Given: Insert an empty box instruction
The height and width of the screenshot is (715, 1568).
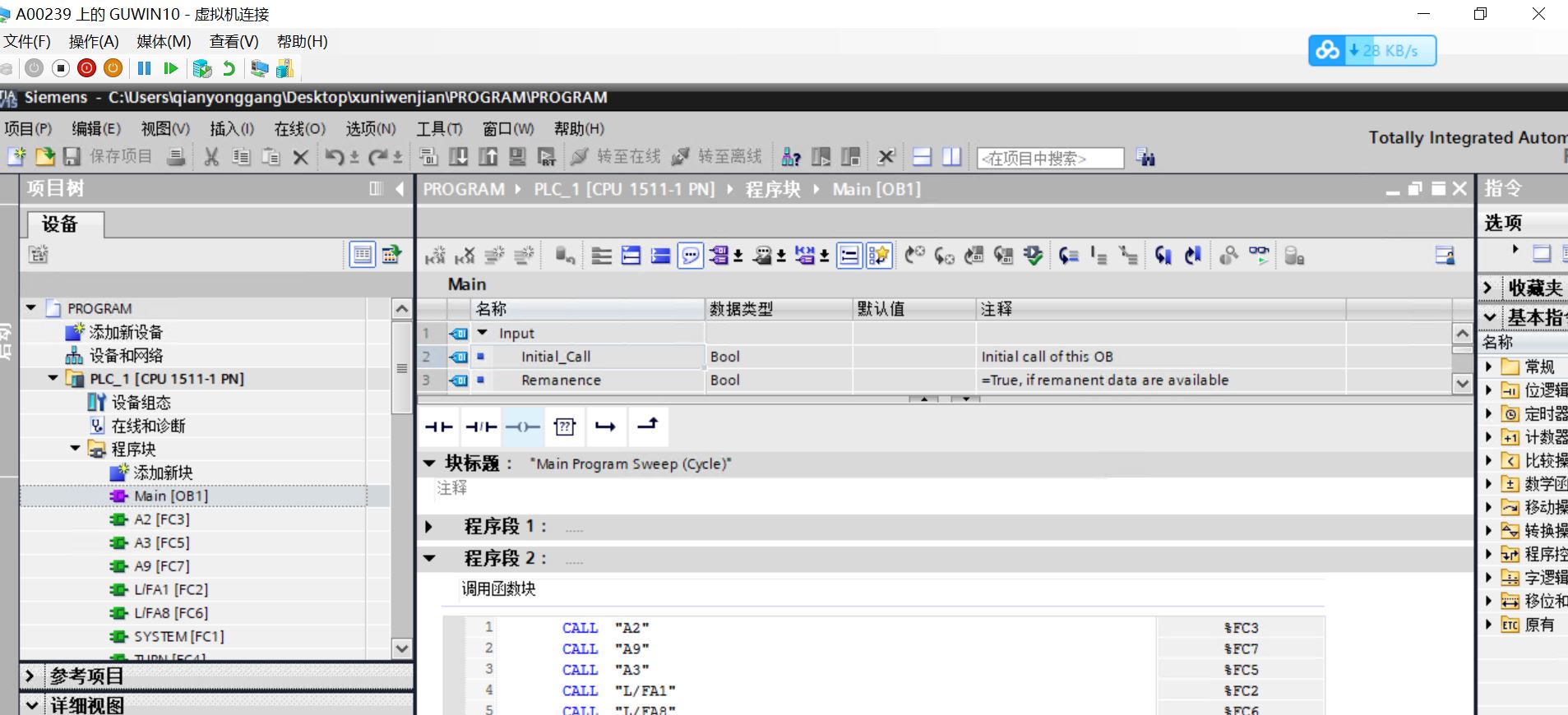Looking at the screenshot, I should [x=565, y=427].
